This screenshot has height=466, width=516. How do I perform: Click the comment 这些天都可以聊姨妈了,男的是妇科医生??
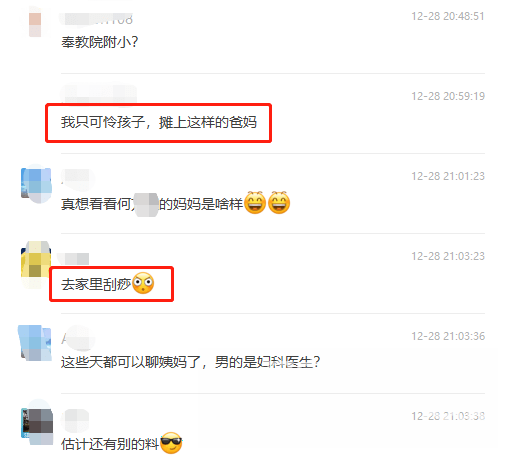(190, 362)
